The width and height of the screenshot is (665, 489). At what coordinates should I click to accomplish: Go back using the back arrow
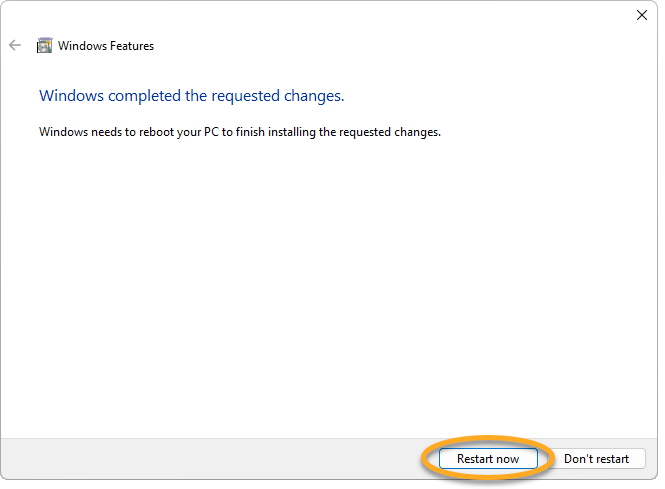click(x=15, y=45)
